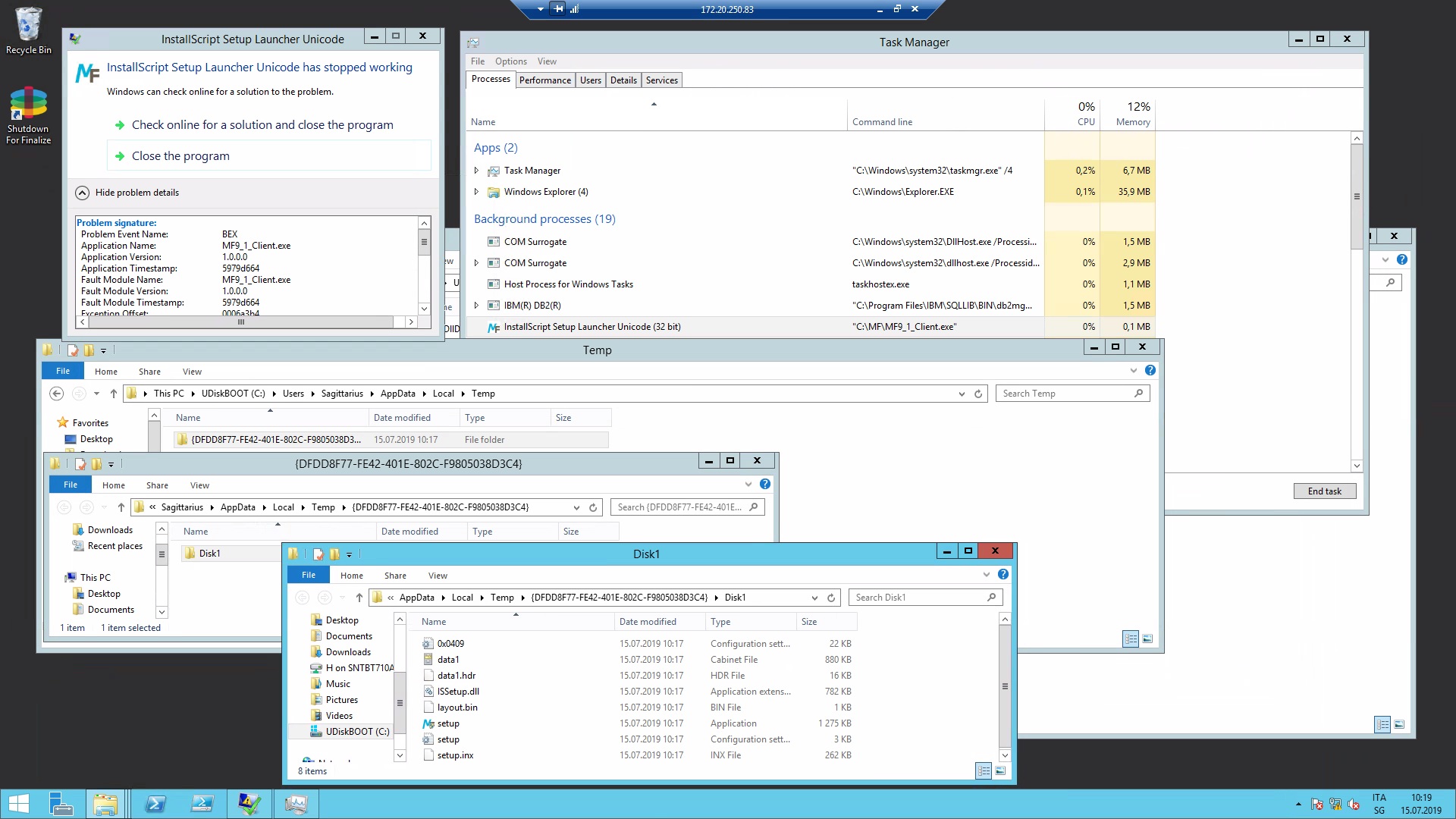Switch to the Details tab
This screenshot has height=819, width=1456.
click(623, 80)
